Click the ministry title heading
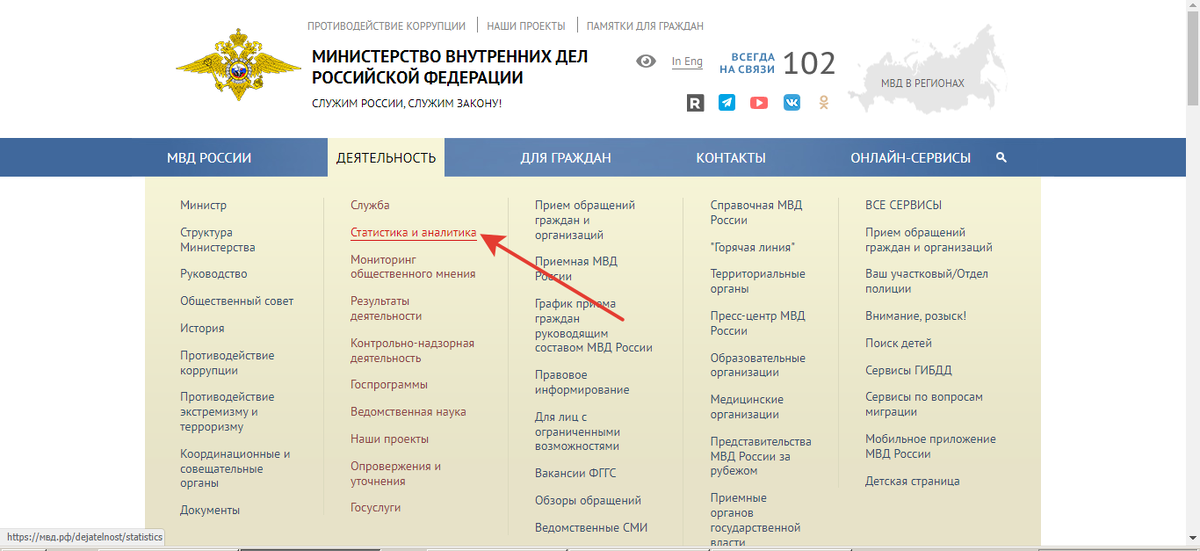1200x551 pixels. 450,67
